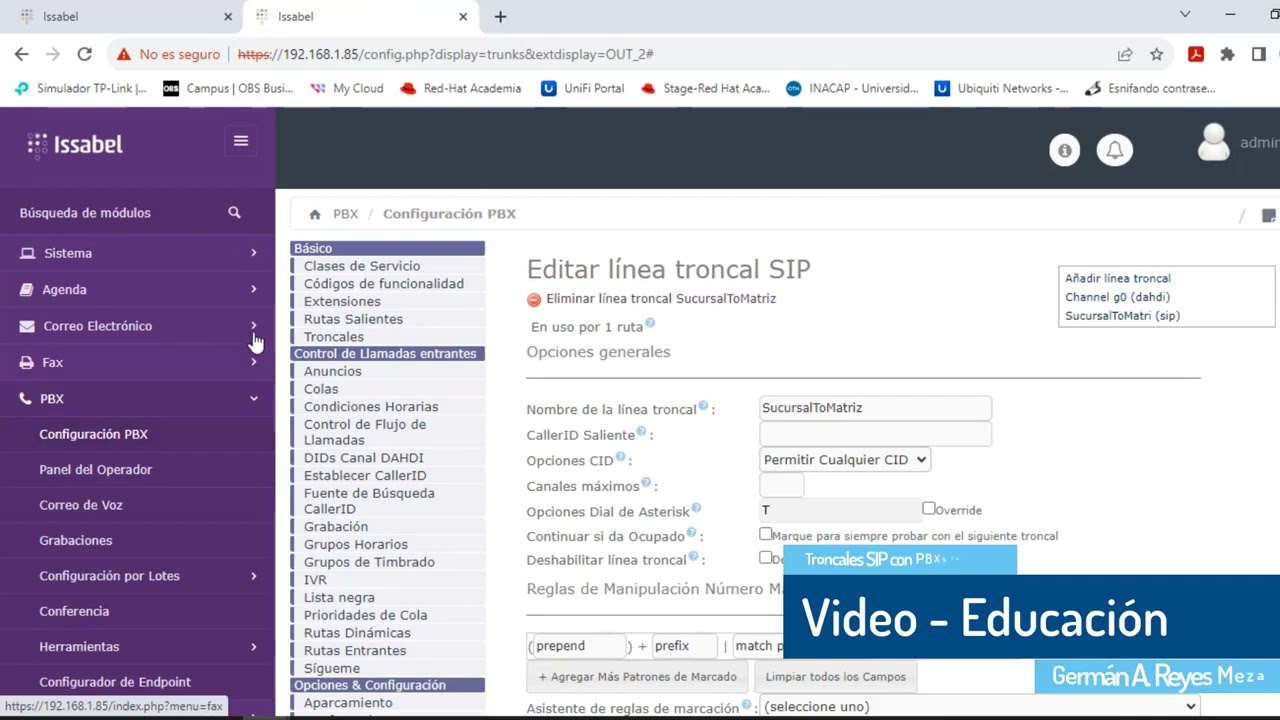Click help icon beside Deshabilitar línea troncal

click(694, 558)
